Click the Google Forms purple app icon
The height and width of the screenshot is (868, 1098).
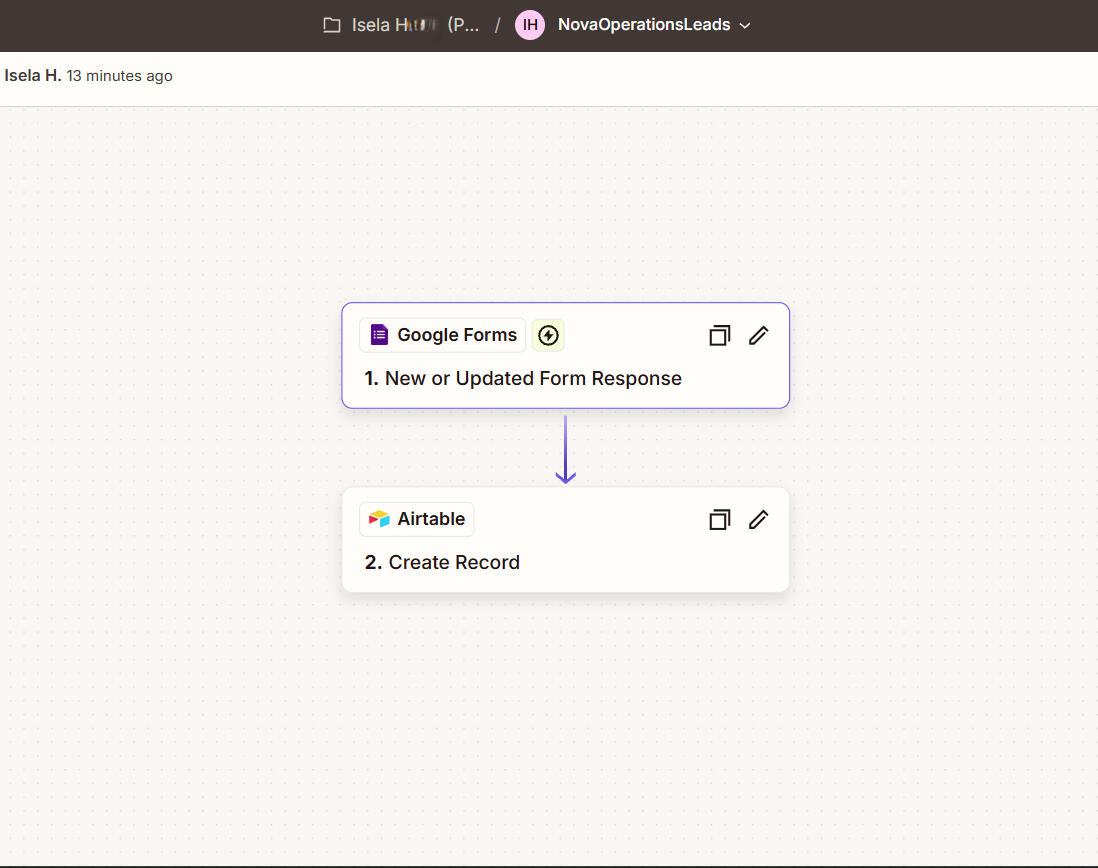(379, 335)
